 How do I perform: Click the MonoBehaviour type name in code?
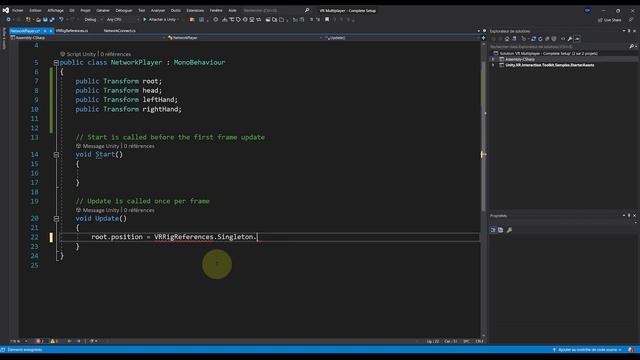pos(199,62)
